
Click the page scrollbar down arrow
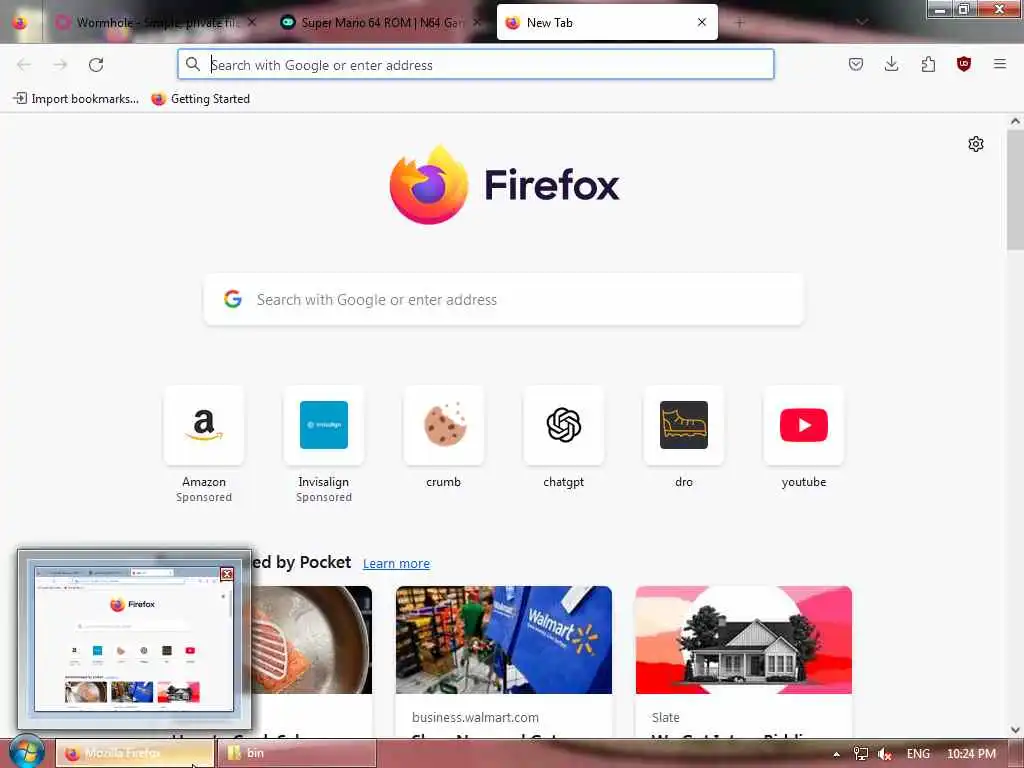click(1015, 729)
